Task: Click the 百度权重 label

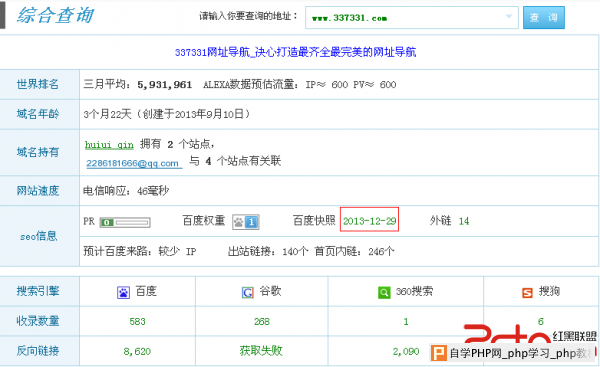Action: click(204, 220)
